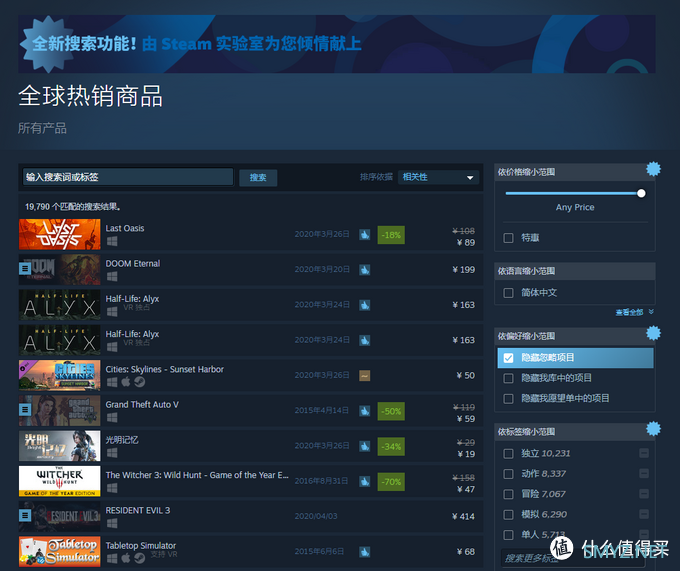Click the 2020/04/03 release date
The height and width of the screenshot is (571, 680).
(x=316, y=516)
